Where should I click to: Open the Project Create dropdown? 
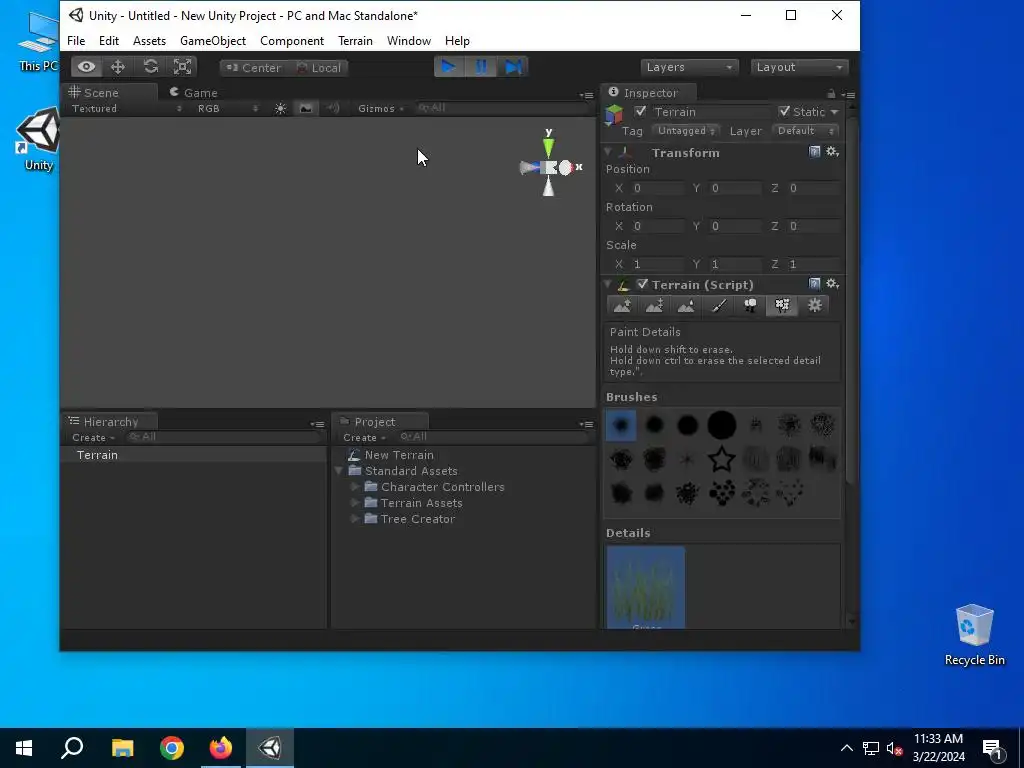pos(364,438)
